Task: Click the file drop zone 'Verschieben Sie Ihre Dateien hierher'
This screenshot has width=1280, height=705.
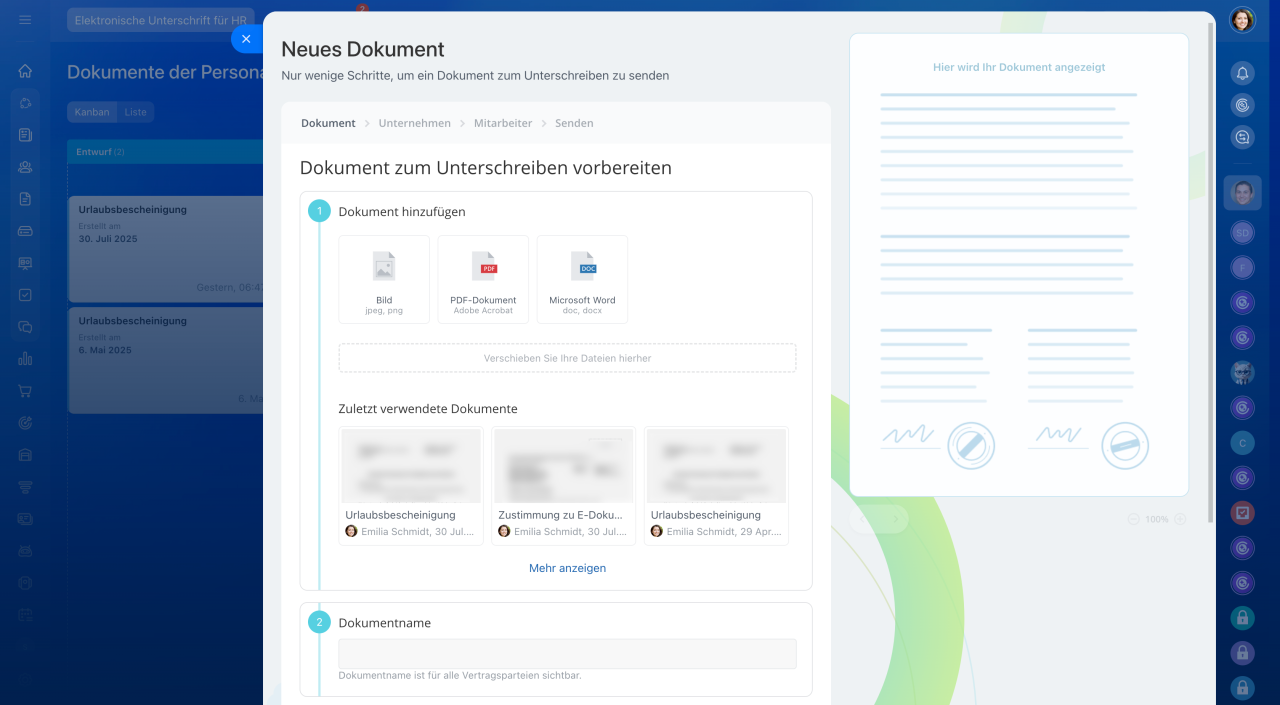Action: click(x=567, y=358)
